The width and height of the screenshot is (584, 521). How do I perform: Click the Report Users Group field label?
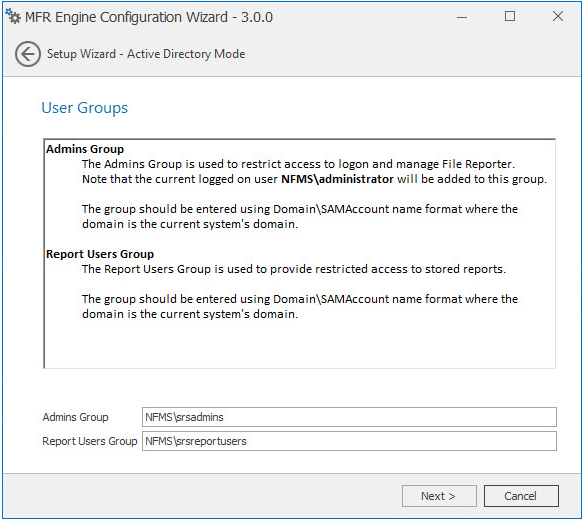tap(90, 441)
